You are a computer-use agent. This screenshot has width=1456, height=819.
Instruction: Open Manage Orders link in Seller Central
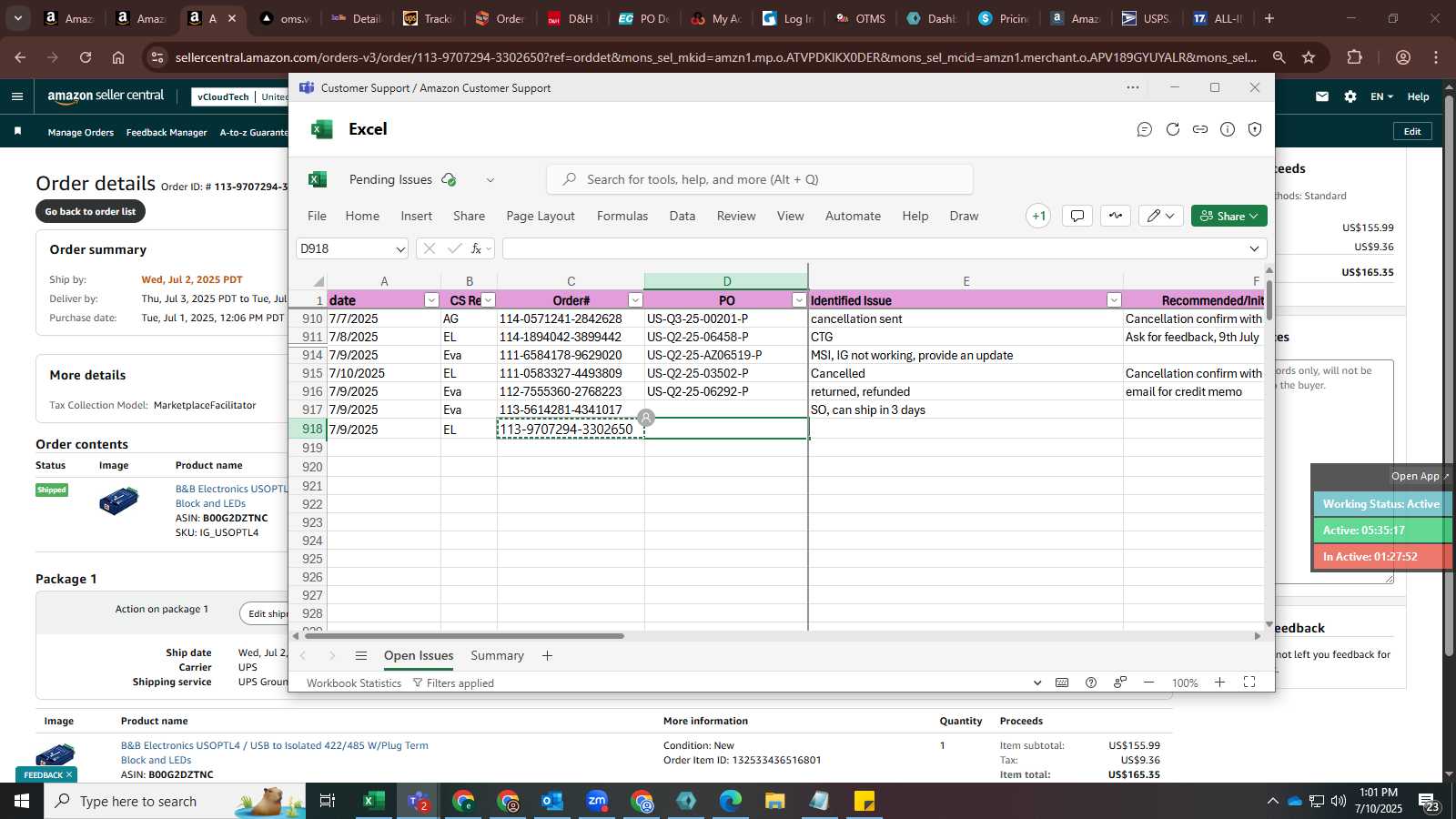[x=81, y=133]
